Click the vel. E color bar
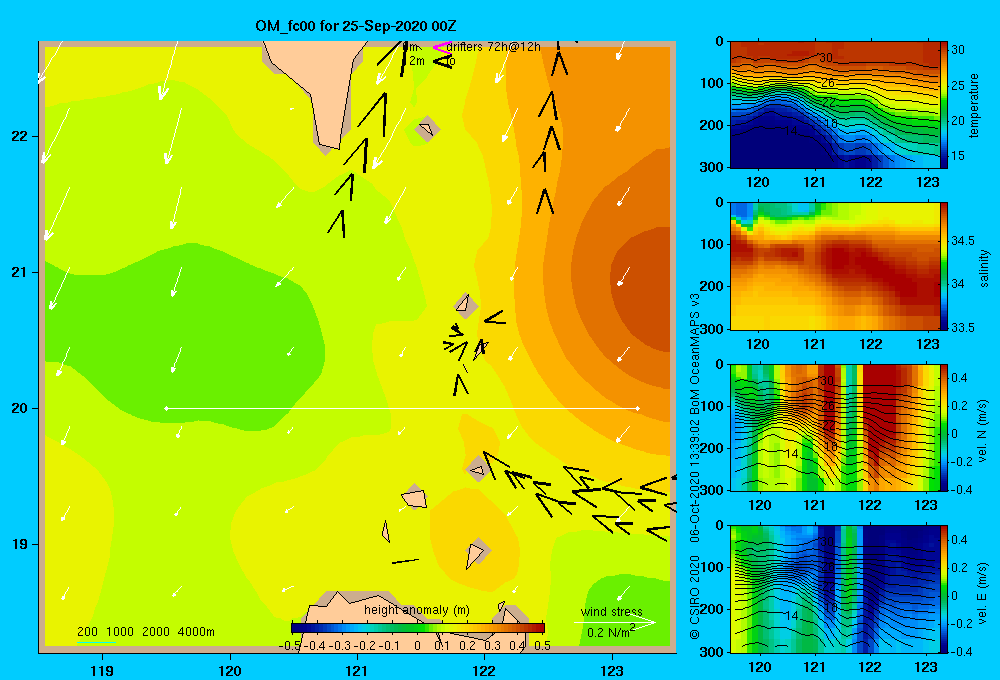The width and height of the screenshot is (1000, 680). point(944,589)
